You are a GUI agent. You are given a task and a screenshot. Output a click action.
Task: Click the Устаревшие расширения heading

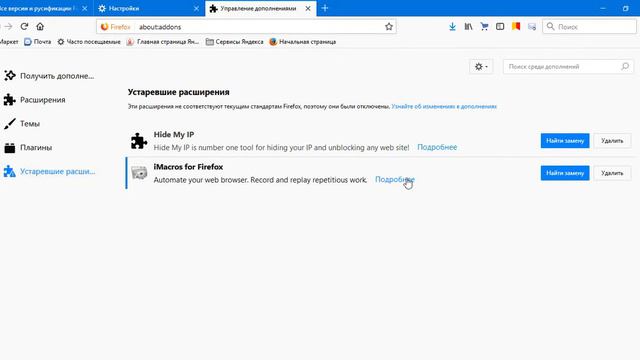click(x=178, y=92)
